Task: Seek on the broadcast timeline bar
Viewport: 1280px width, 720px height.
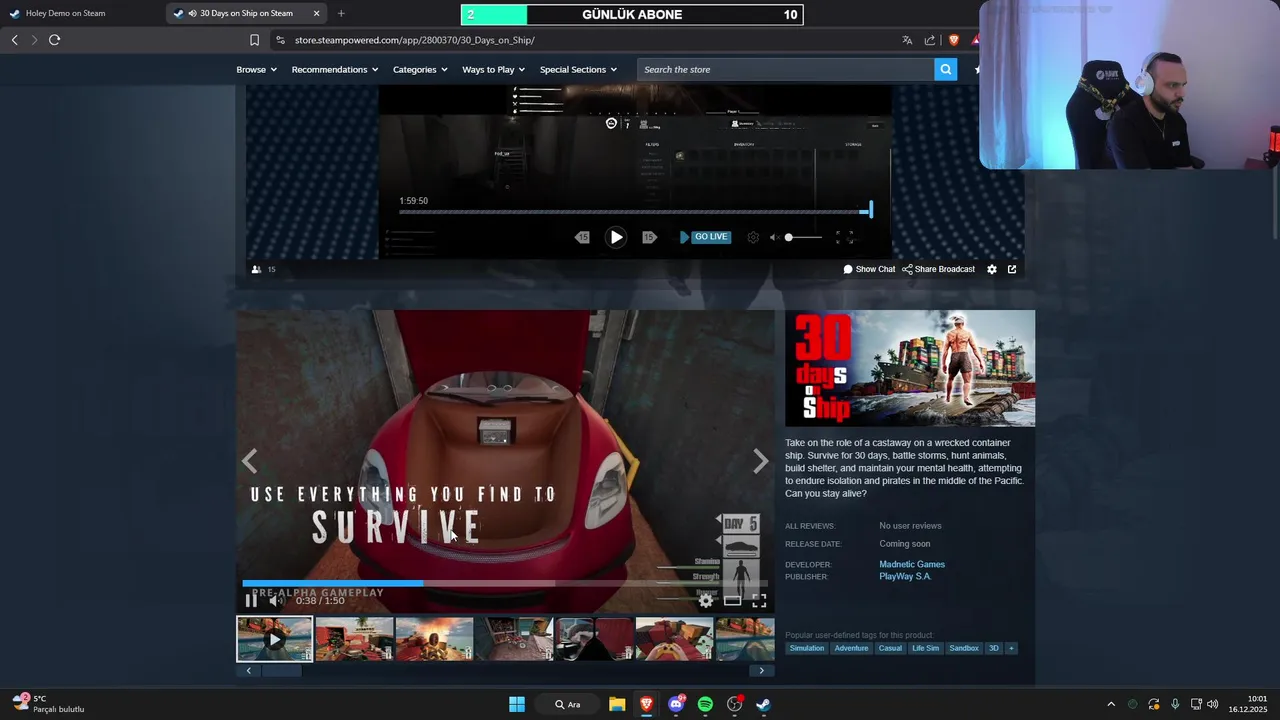Action: pos(635,211)
